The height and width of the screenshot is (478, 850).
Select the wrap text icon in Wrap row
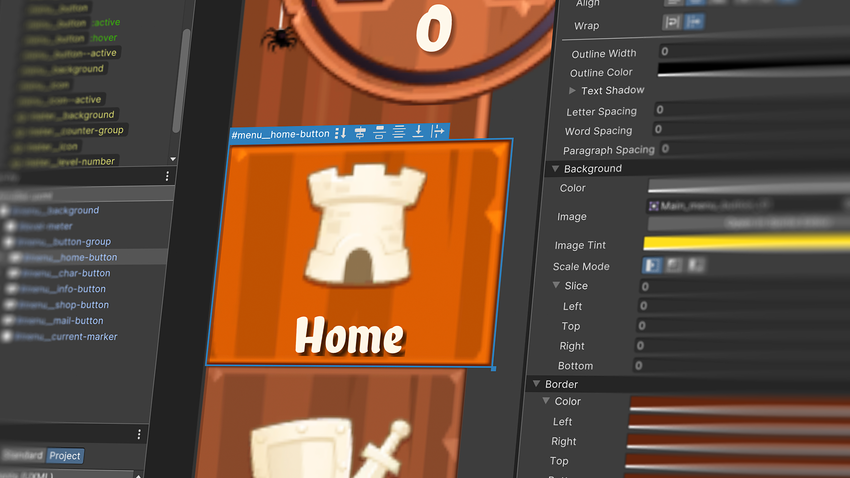click(672, 22)
